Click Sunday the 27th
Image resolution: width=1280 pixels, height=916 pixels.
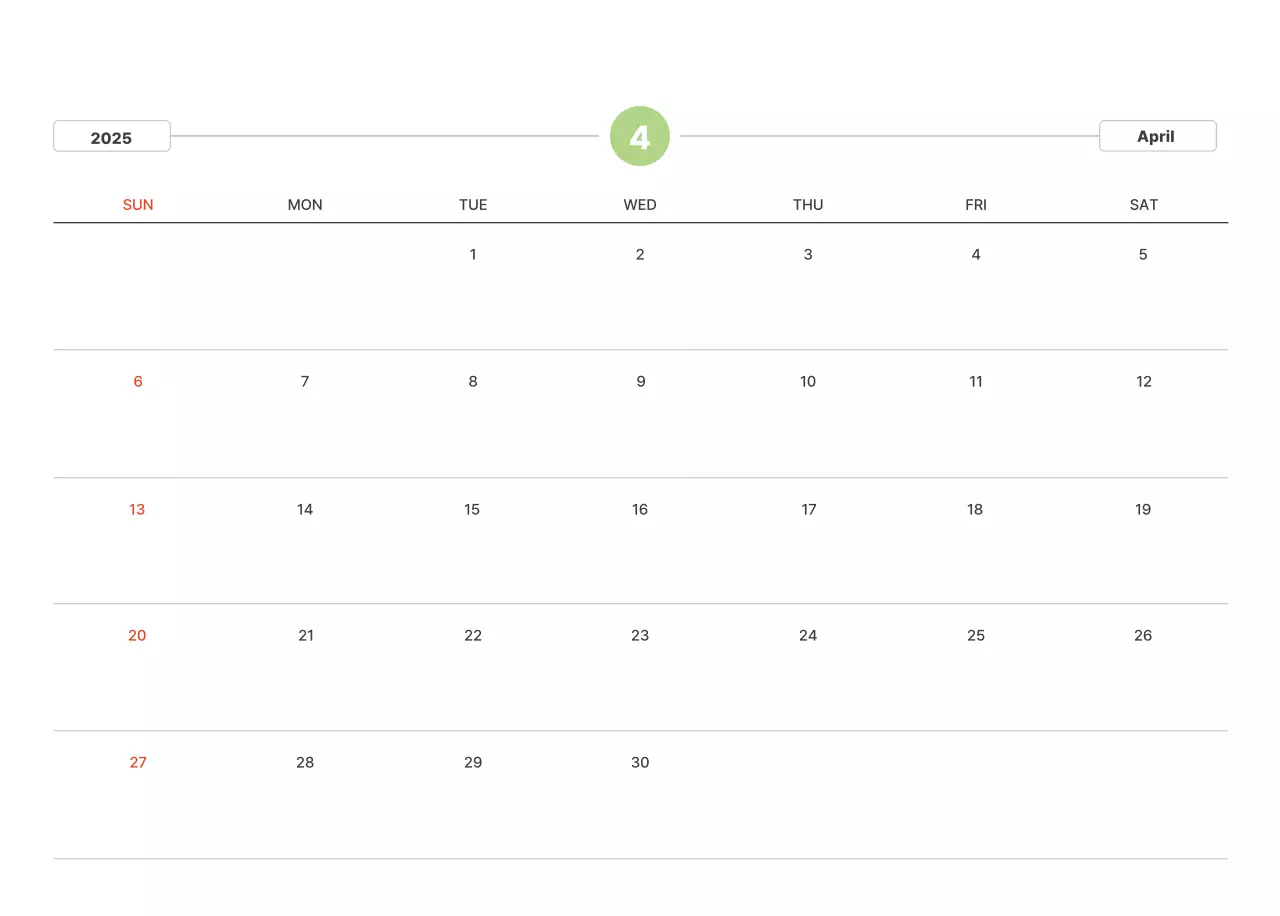click(x=138, y=762)
